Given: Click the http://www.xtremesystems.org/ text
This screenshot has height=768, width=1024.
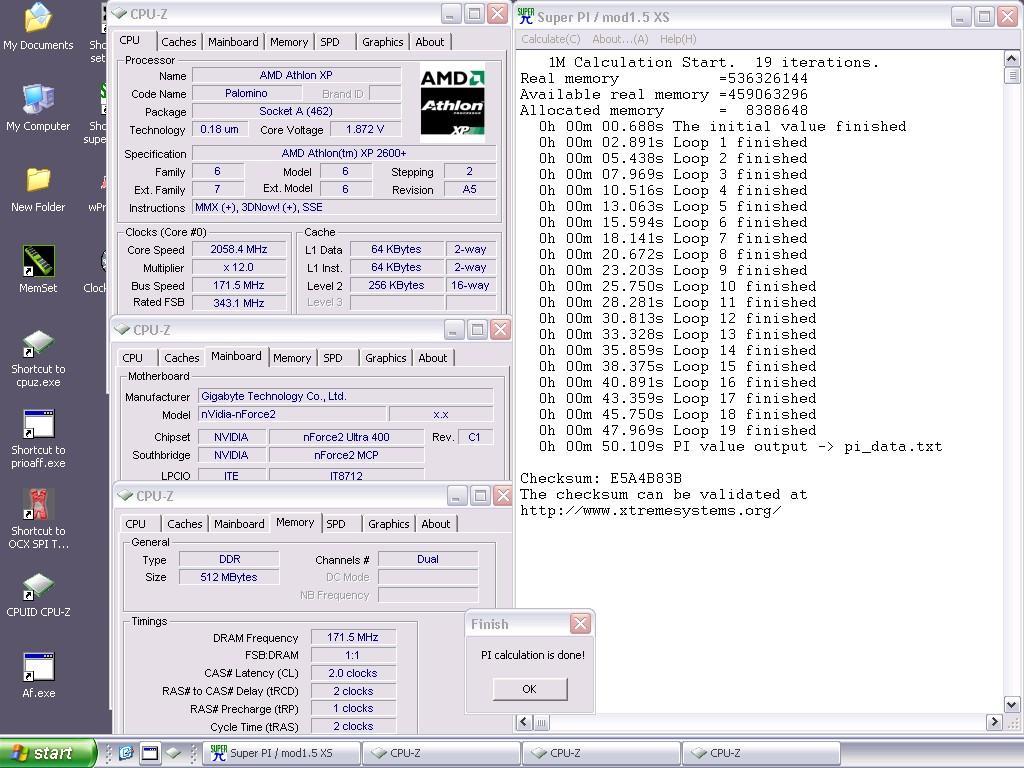Looking at the screenshot, I should coord(650,510).
